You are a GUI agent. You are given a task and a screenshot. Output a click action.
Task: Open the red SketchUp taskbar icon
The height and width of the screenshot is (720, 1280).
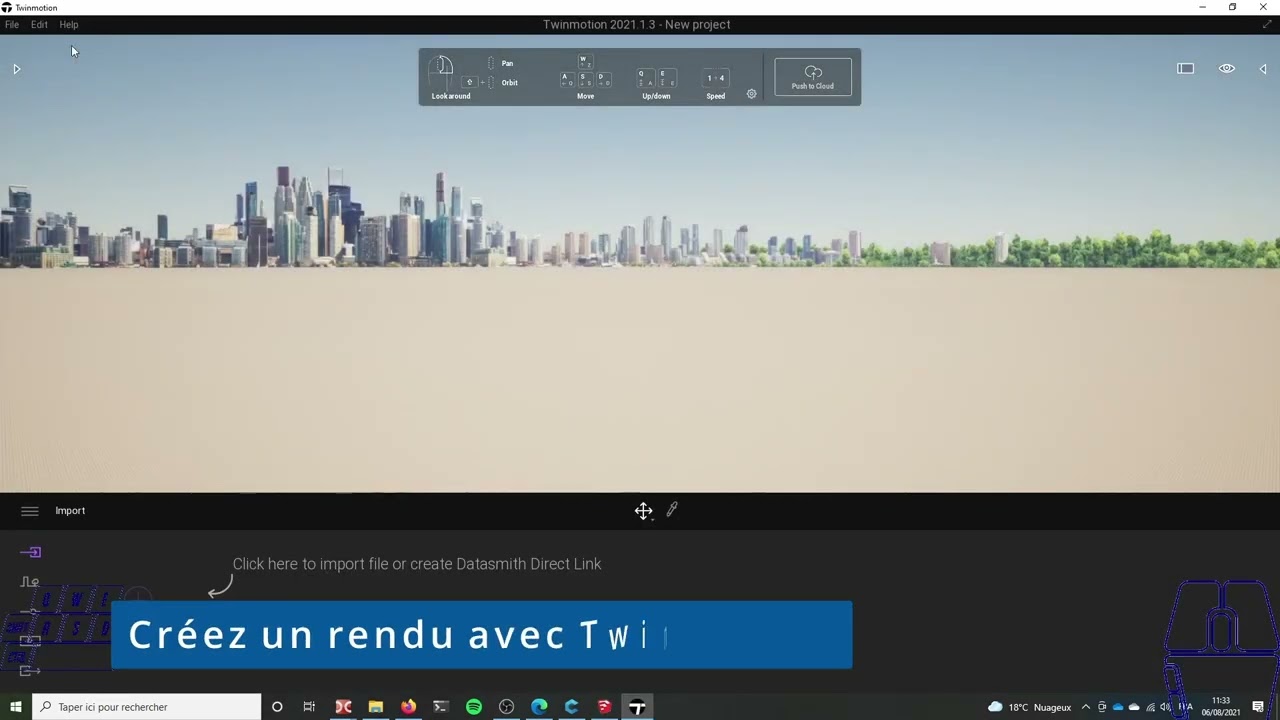pos(604,707)
